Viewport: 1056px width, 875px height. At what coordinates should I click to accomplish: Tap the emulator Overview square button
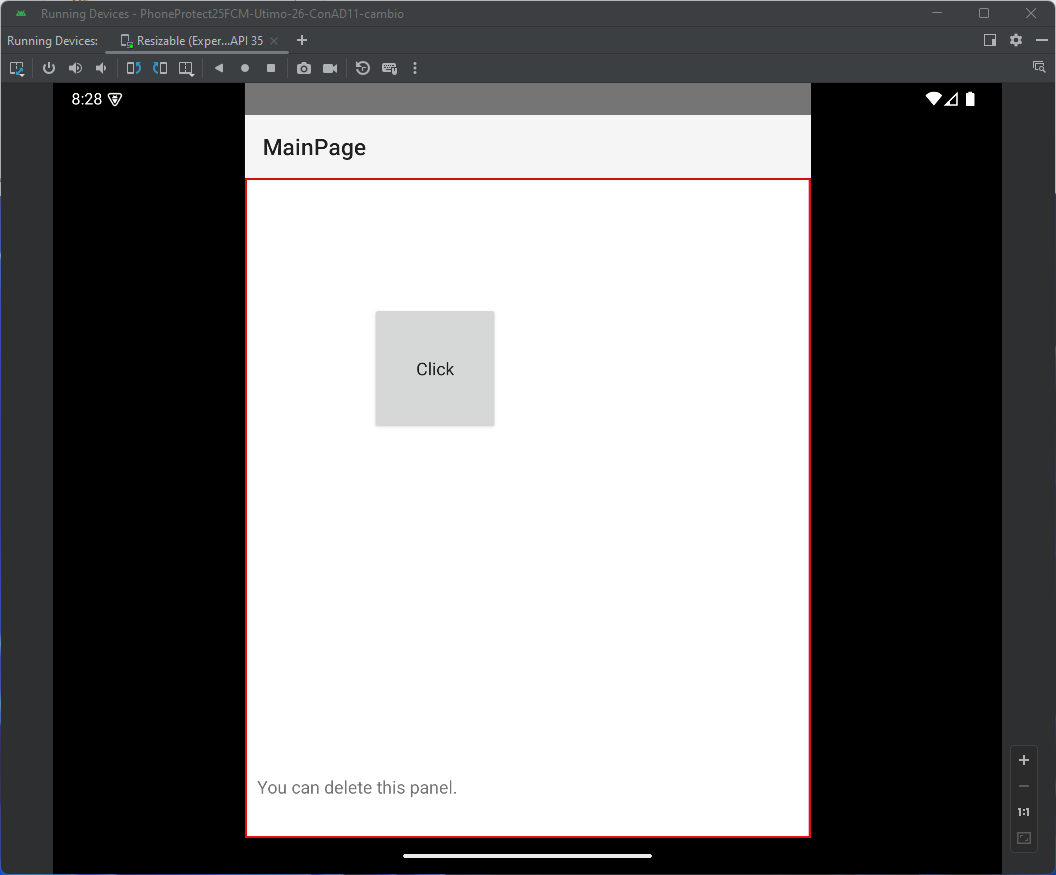271,68
